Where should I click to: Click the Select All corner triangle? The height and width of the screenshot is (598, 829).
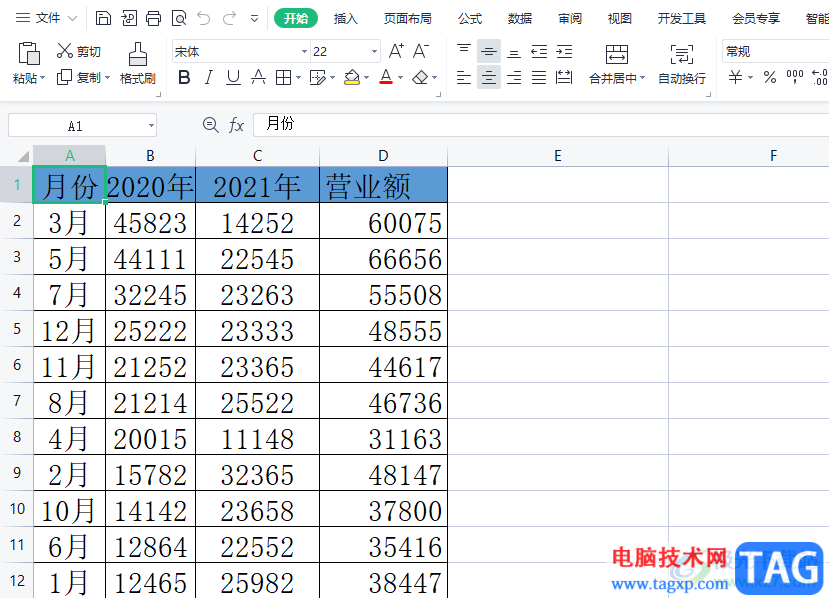click(23, 156)
